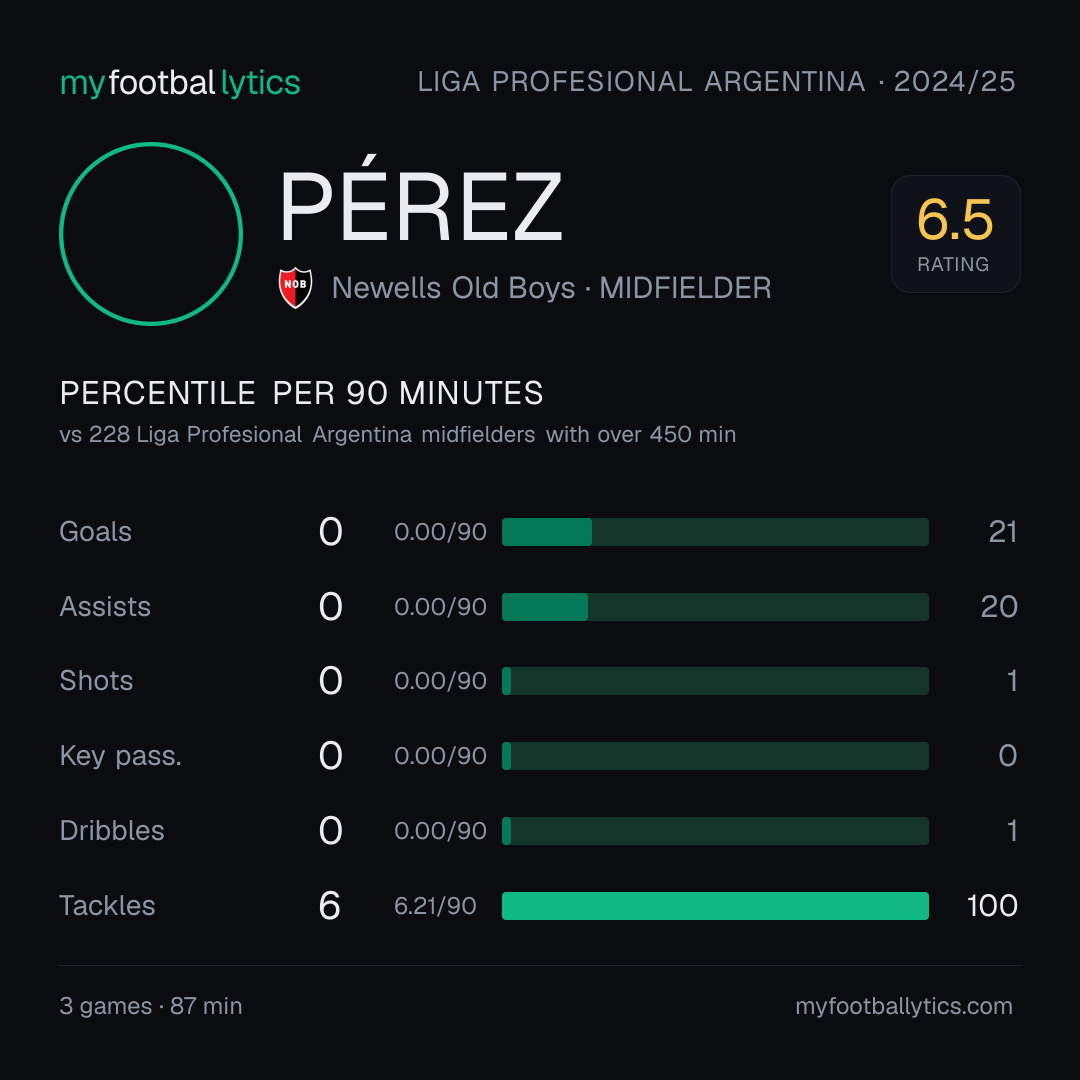Click the Liga Profesional Argentina 2024/25 label
Viewport: 1080px width, 1080px height.
(x=716, y=82)
